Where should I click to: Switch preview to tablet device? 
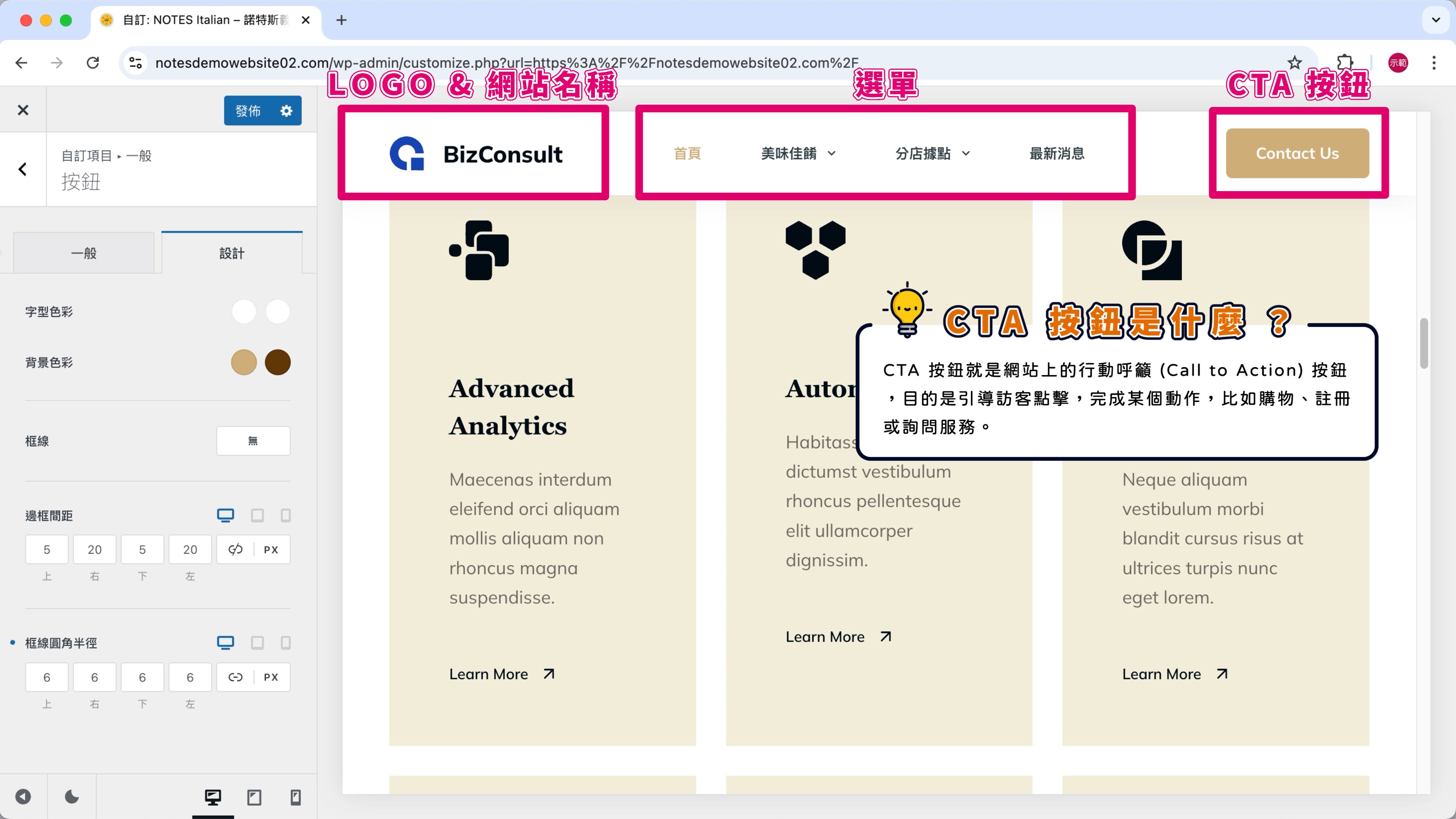[x=254, y=797]
